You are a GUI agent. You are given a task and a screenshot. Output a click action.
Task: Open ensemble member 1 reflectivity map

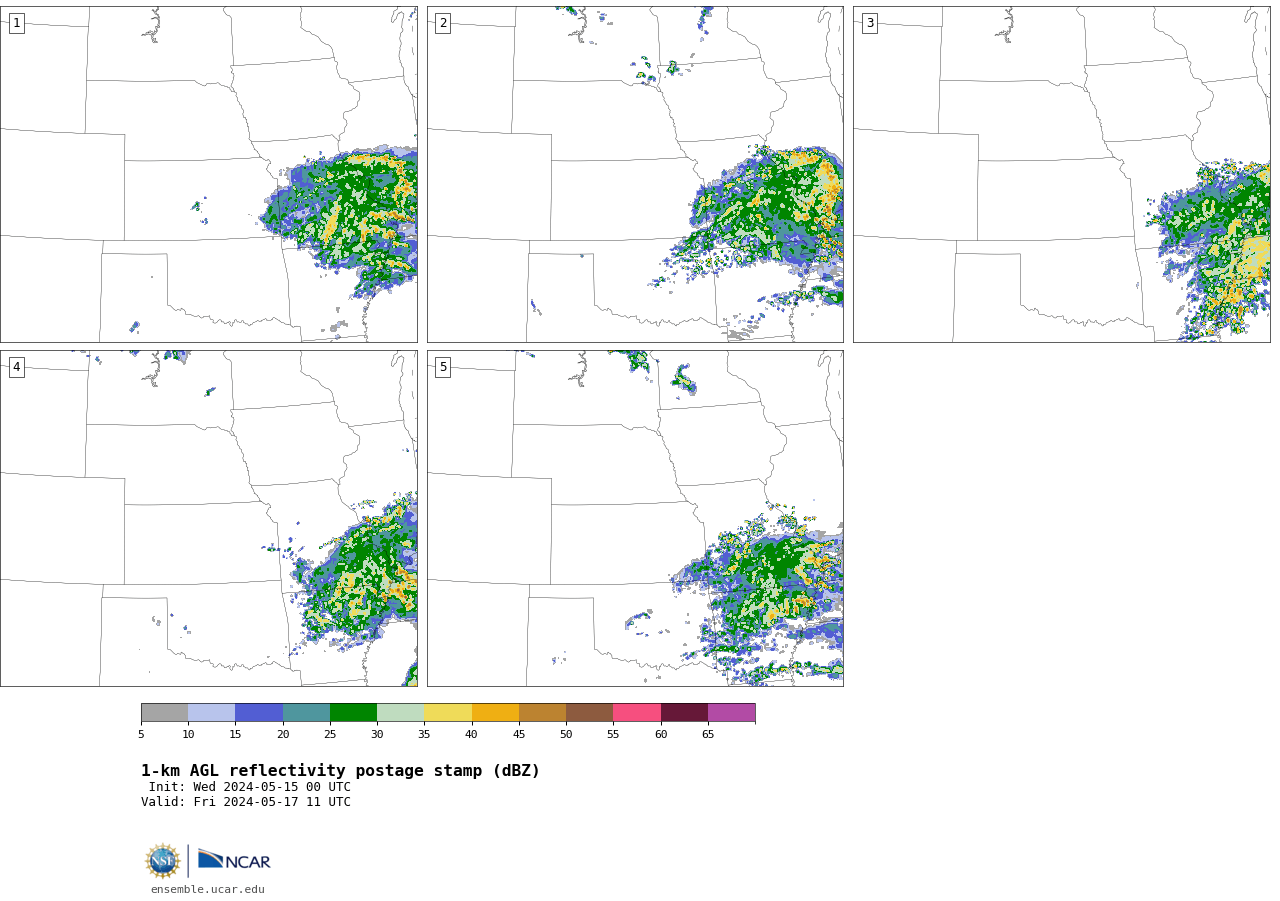pos(209,174)
